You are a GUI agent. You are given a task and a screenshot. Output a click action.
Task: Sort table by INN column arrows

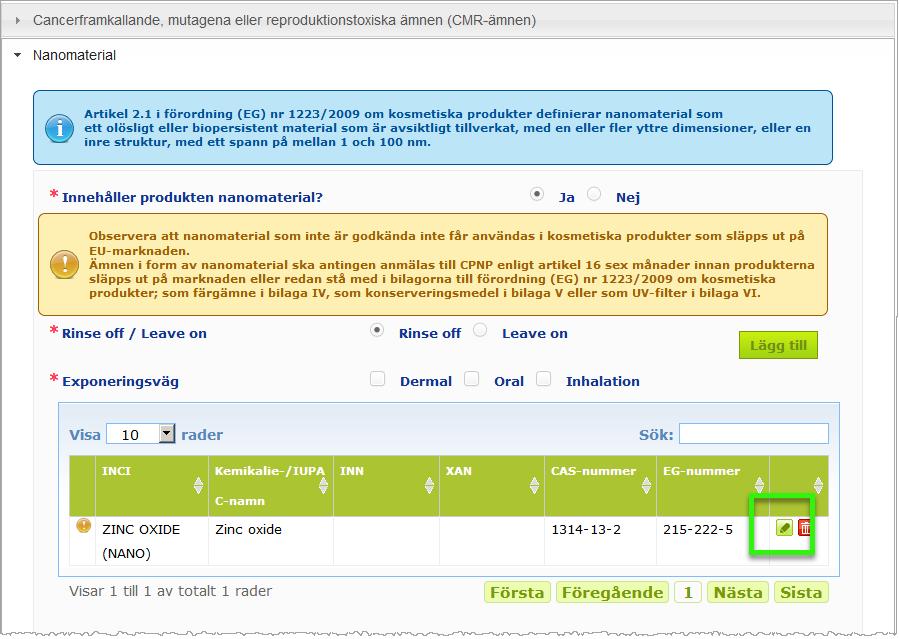point(429,485)
